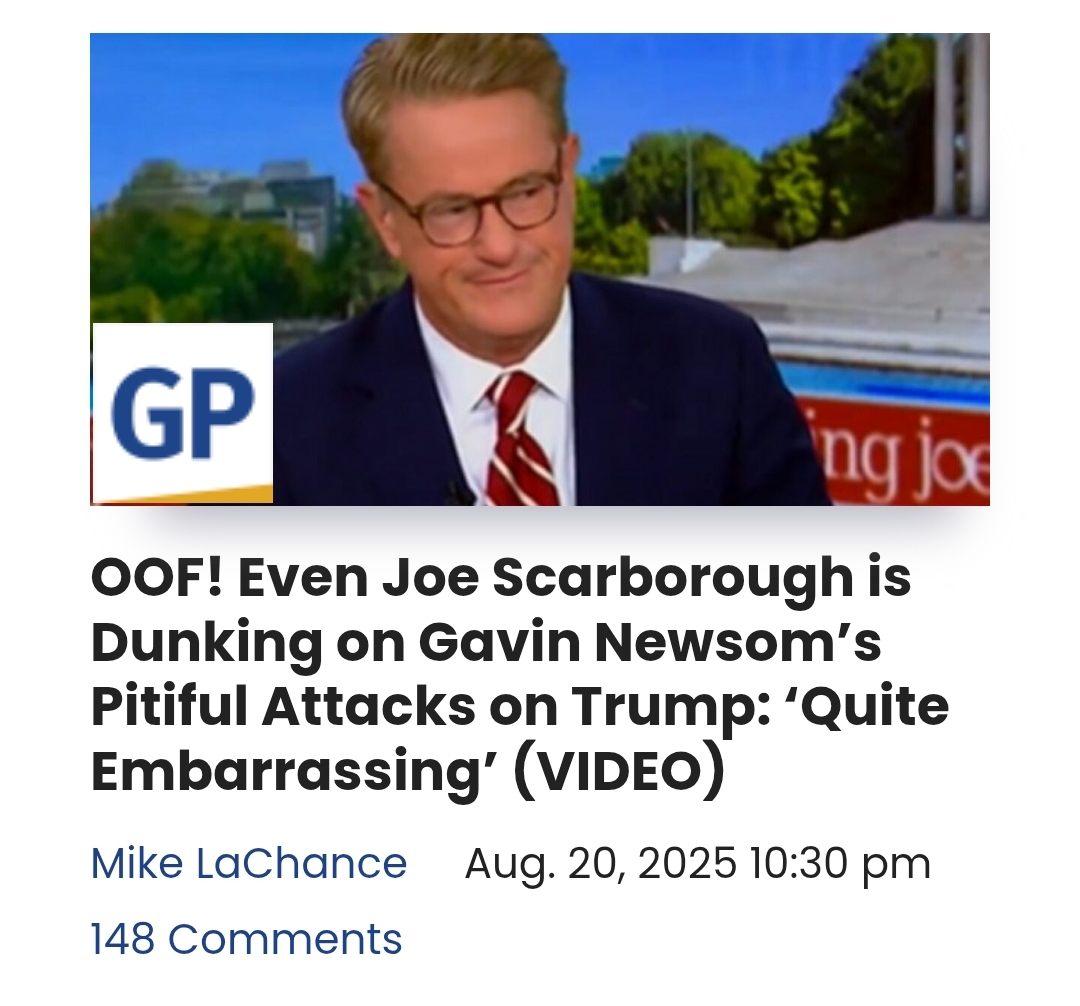The image size is (1080, 1006).
Task: Open the 148 Comments link
Action: coord(247,939)
